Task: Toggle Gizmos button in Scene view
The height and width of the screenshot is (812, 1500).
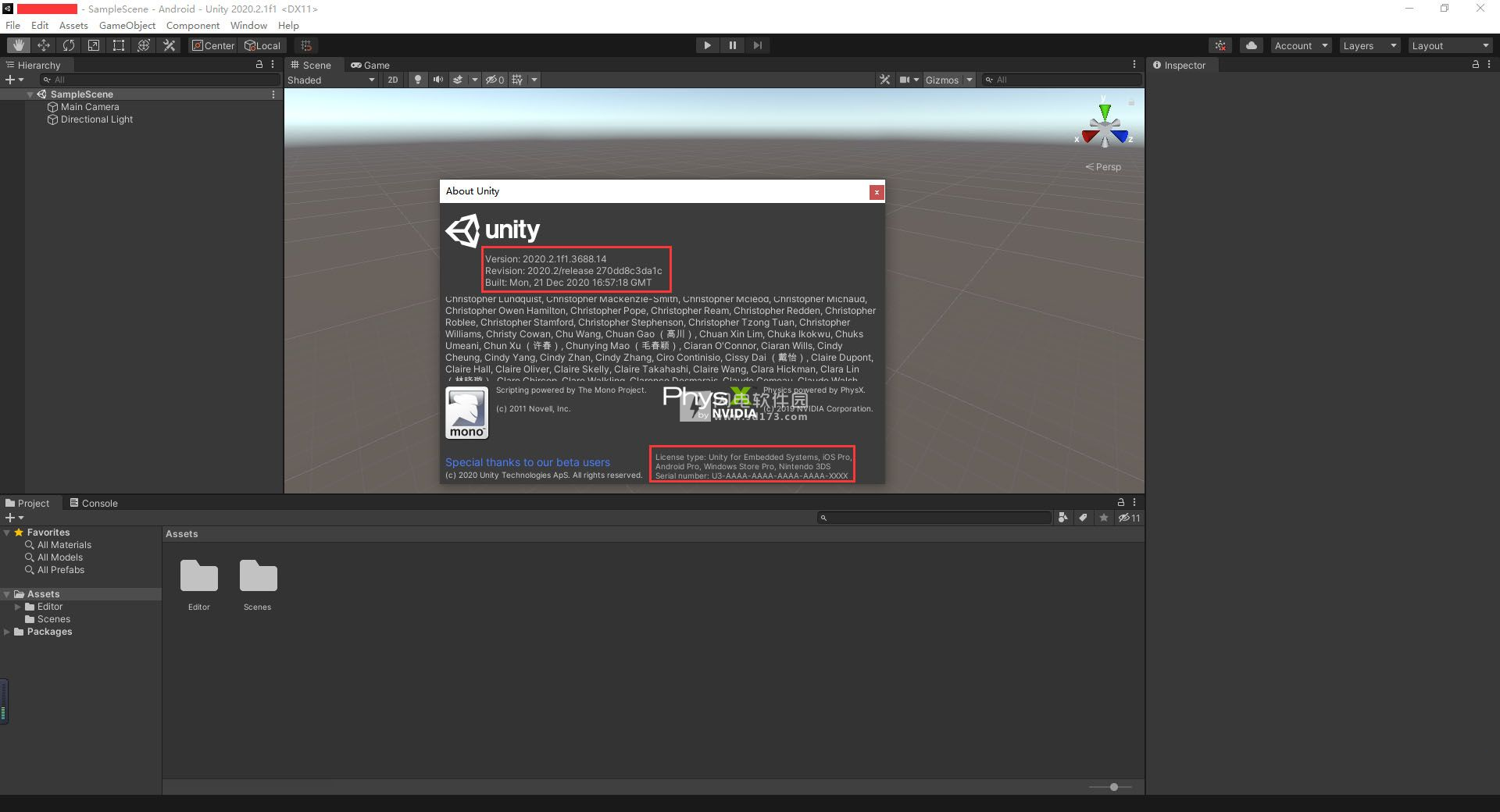Action: pyautogui.click(x=941, y=80)
